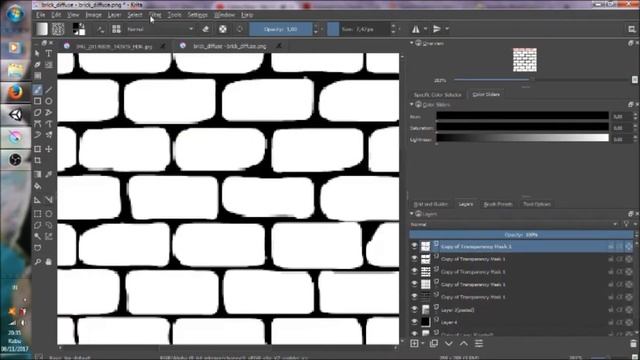Open layer properties list icon
This screenshot has width=640, height=360.
coord(479,344)
